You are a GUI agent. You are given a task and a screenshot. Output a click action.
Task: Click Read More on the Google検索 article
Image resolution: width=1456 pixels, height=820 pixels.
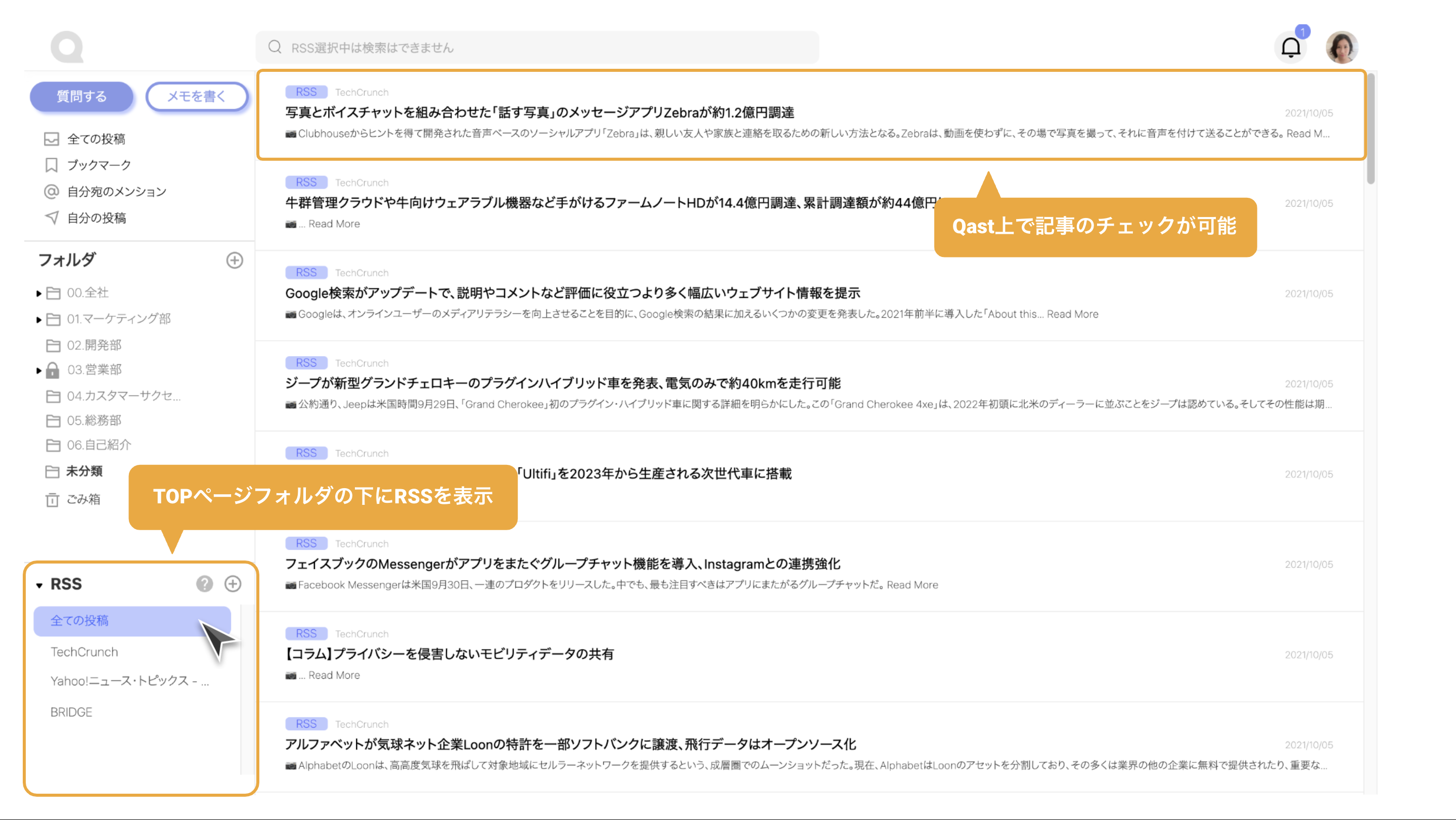(1073, 314)
